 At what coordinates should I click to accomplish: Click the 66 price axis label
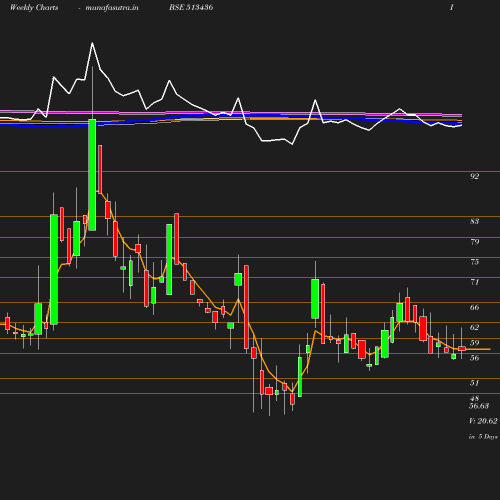click(x=474, y=307)
